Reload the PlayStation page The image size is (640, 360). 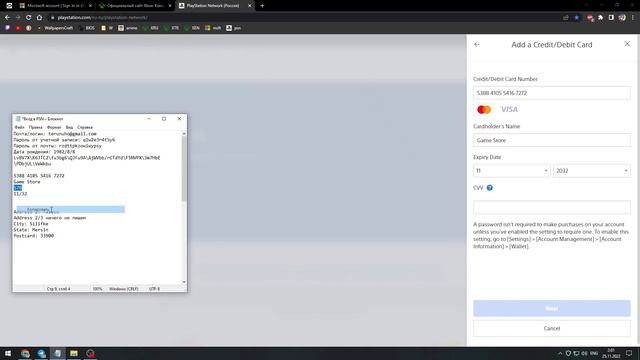pyautogui.click(x=29, y=18)
